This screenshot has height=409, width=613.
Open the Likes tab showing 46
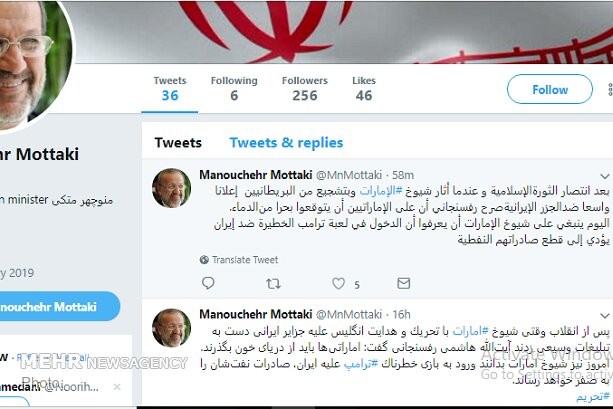364,89
